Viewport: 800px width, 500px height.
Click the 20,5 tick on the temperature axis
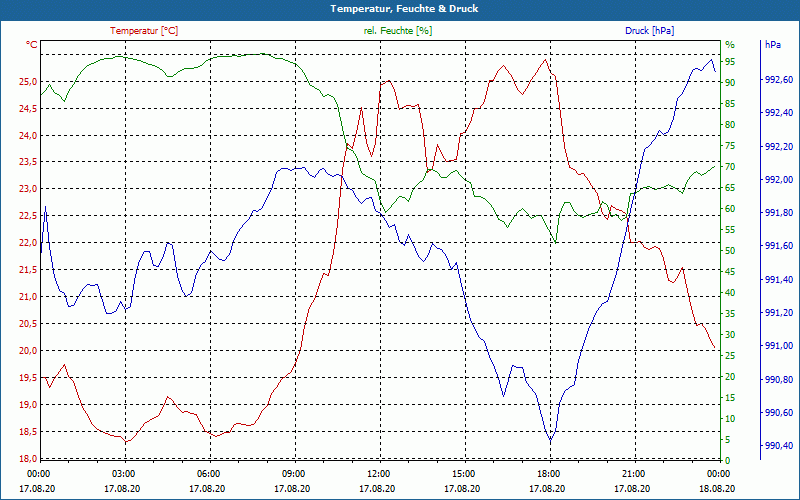[x=29, y=324]
